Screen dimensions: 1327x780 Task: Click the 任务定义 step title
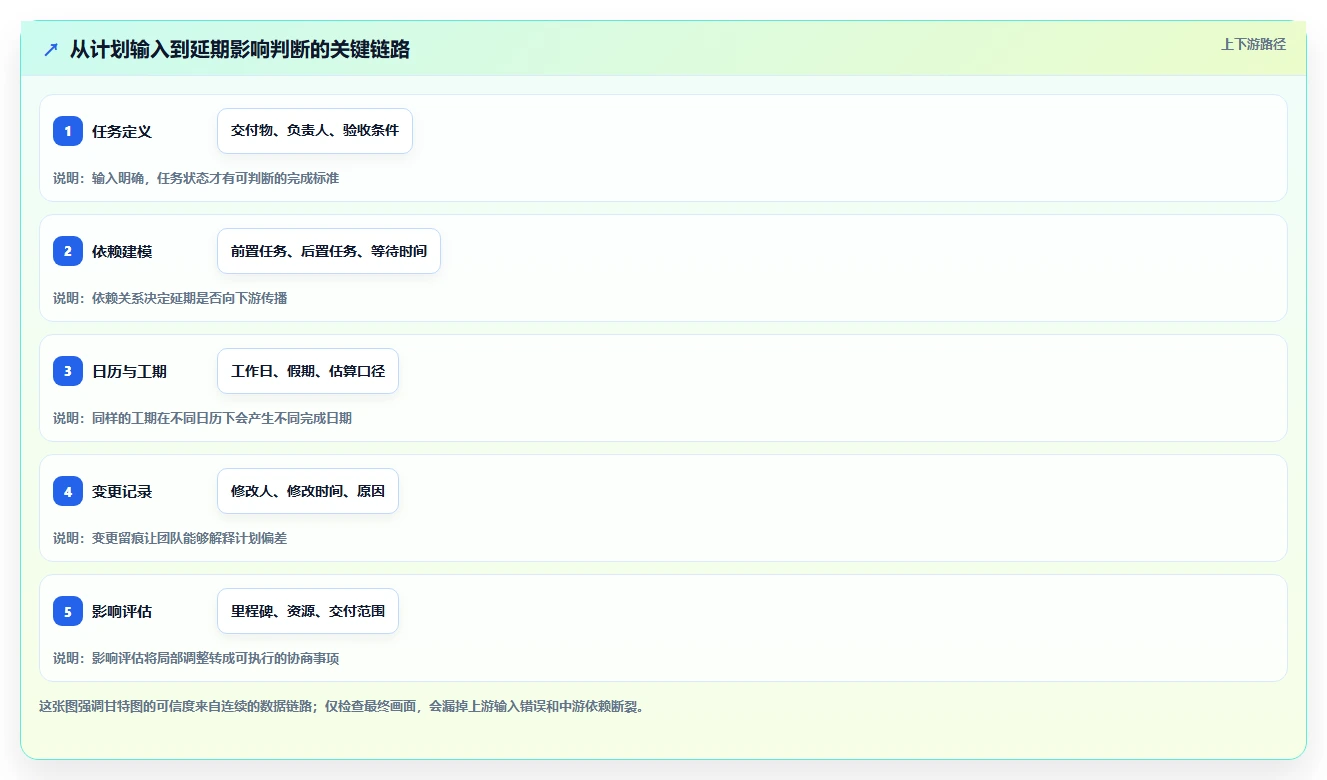pyautogui.click(x=122, y=131)
